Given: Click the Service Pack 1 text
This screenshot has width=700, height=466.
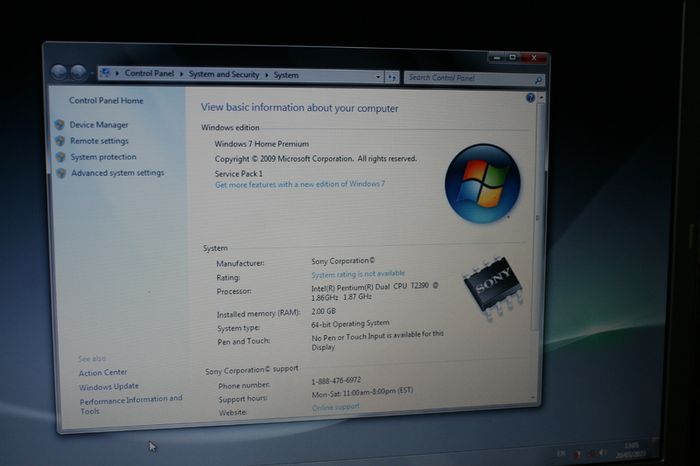Looking at the screenshot, I should point(239,174).
